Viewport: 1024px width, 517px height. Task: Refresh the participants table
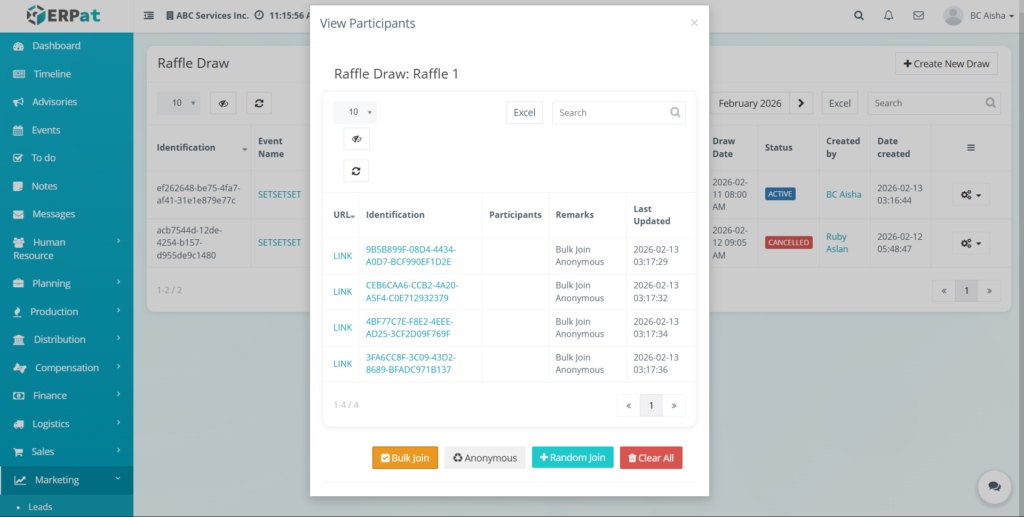coord(356,171)
